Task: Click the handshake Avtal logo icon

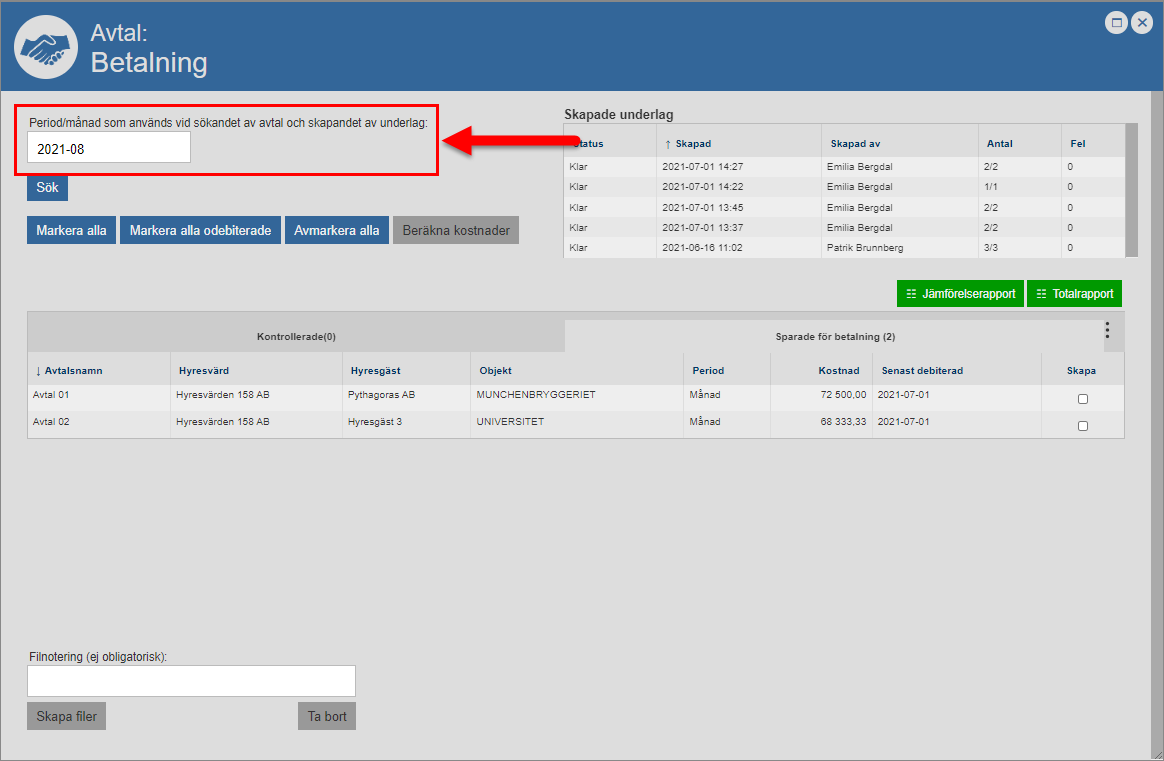Action: point(46,47)
